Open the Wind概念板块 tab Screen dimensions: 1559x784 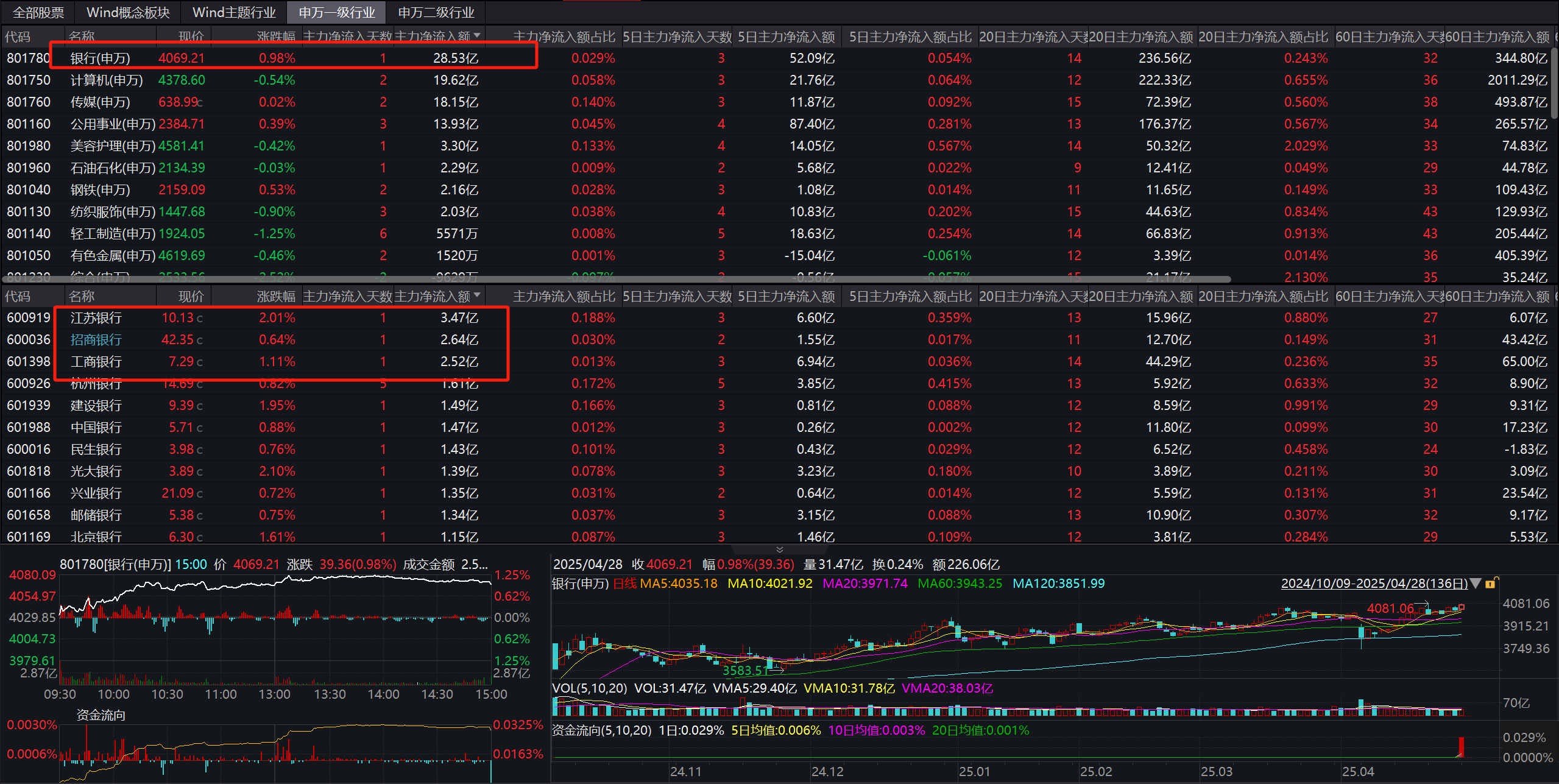[x=127, y=12]
